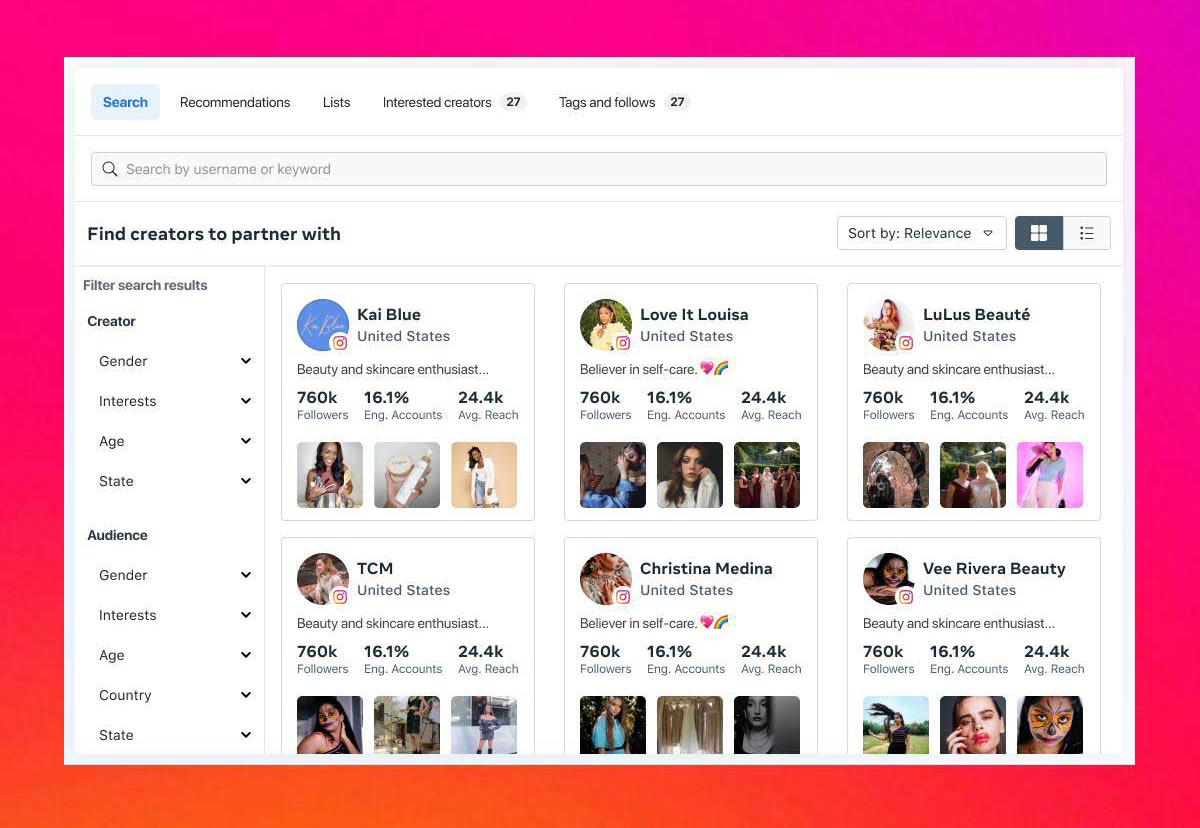Click Christina Medina's Instagram badge icon

click(623, 597)
